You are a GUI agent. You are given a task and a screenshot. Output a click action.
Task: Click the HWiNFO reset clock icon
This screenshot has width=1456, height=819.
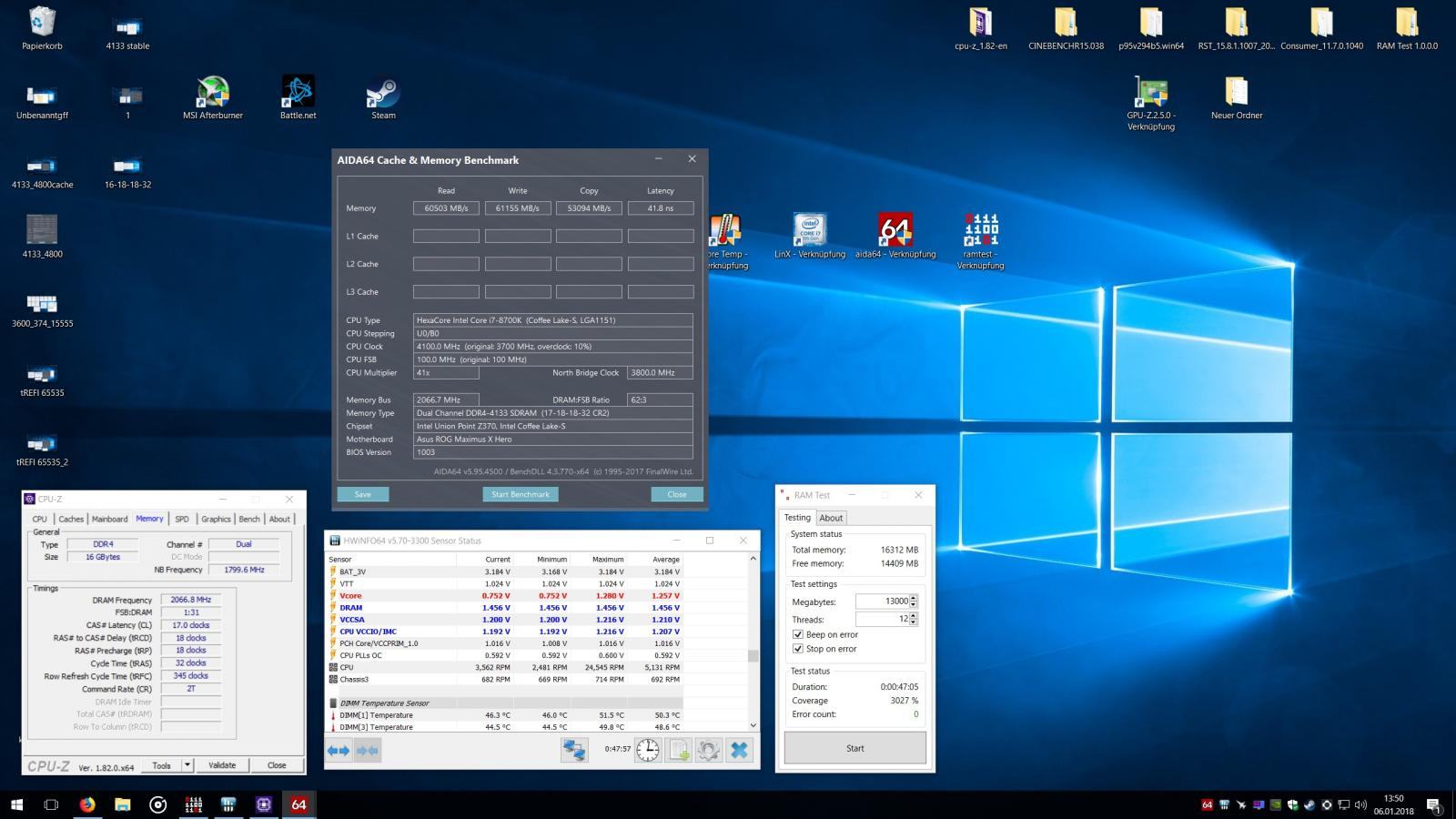[648, 750]
